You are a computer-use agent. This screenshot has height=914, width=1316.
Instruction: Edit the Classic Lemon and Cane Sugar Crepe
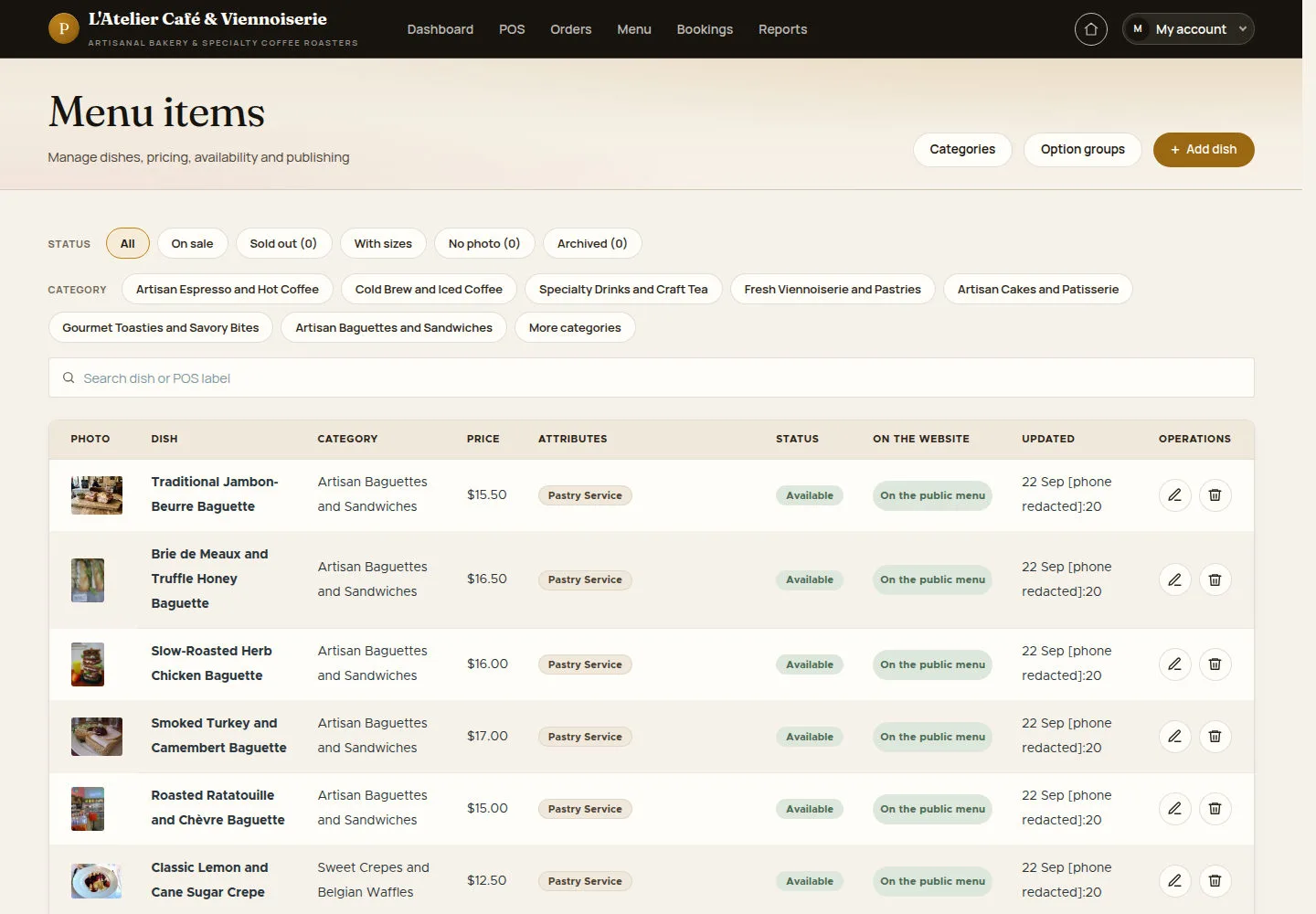1174,881
